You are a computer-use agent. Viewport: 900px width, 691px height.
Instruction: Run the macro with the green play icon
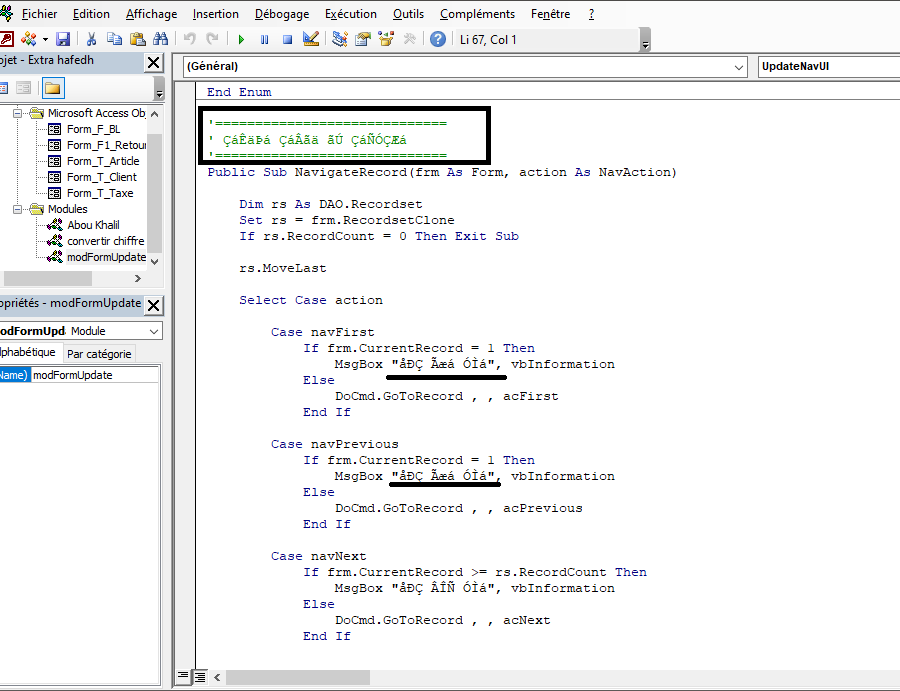click(241, 39)
